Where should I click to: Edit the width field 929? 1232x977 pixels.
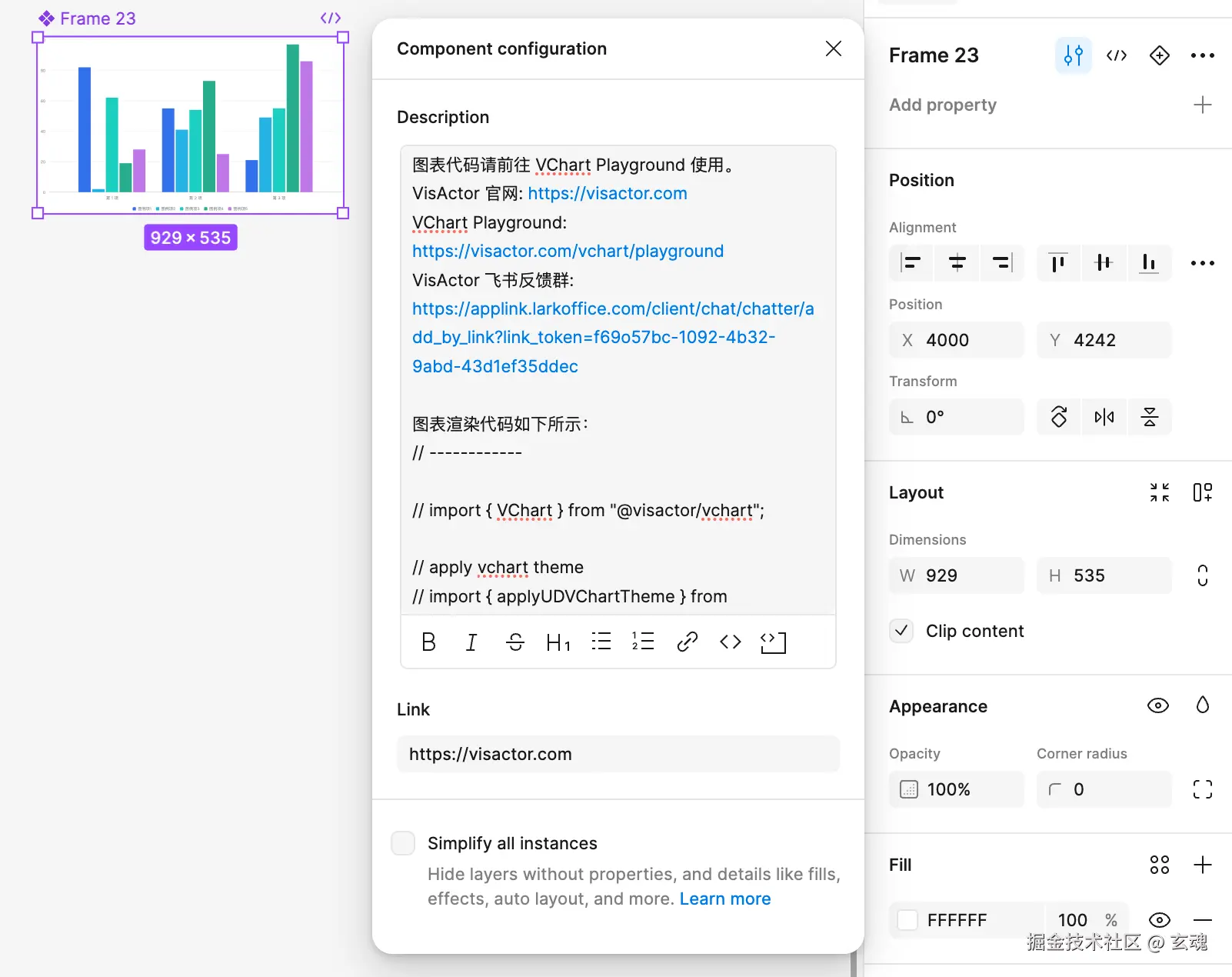(x=957, y=575)
